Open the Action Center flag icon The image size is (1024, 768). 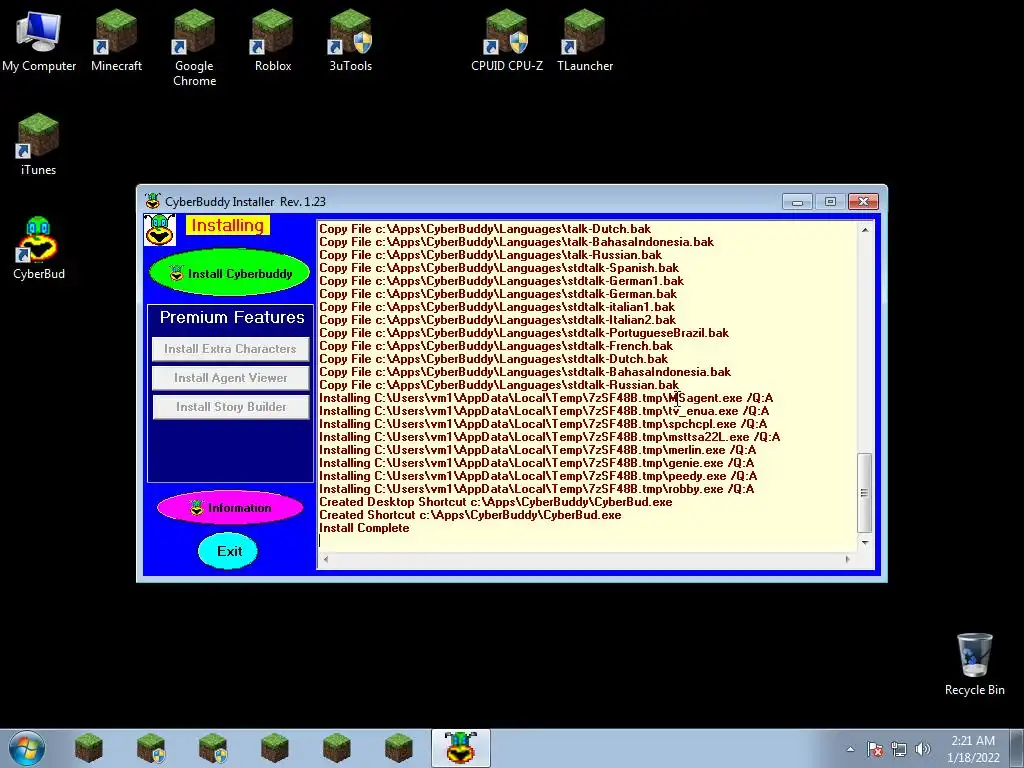(x=874, y=749)
